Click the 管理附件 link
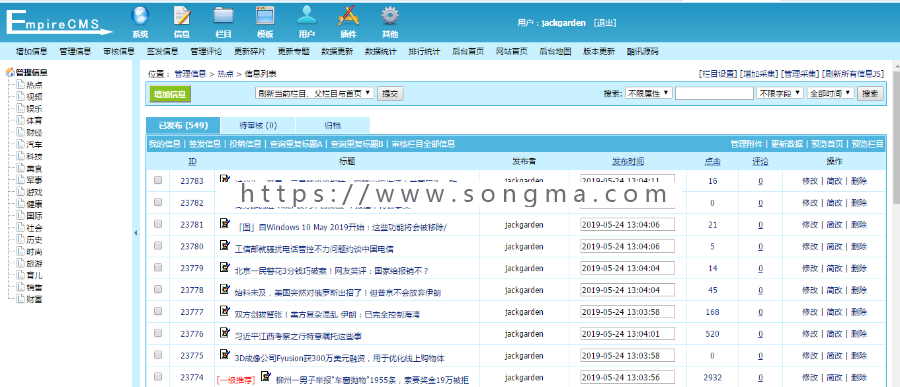This screenshot has width=900, height=387. pyautogui.click(x=746, y=144)
